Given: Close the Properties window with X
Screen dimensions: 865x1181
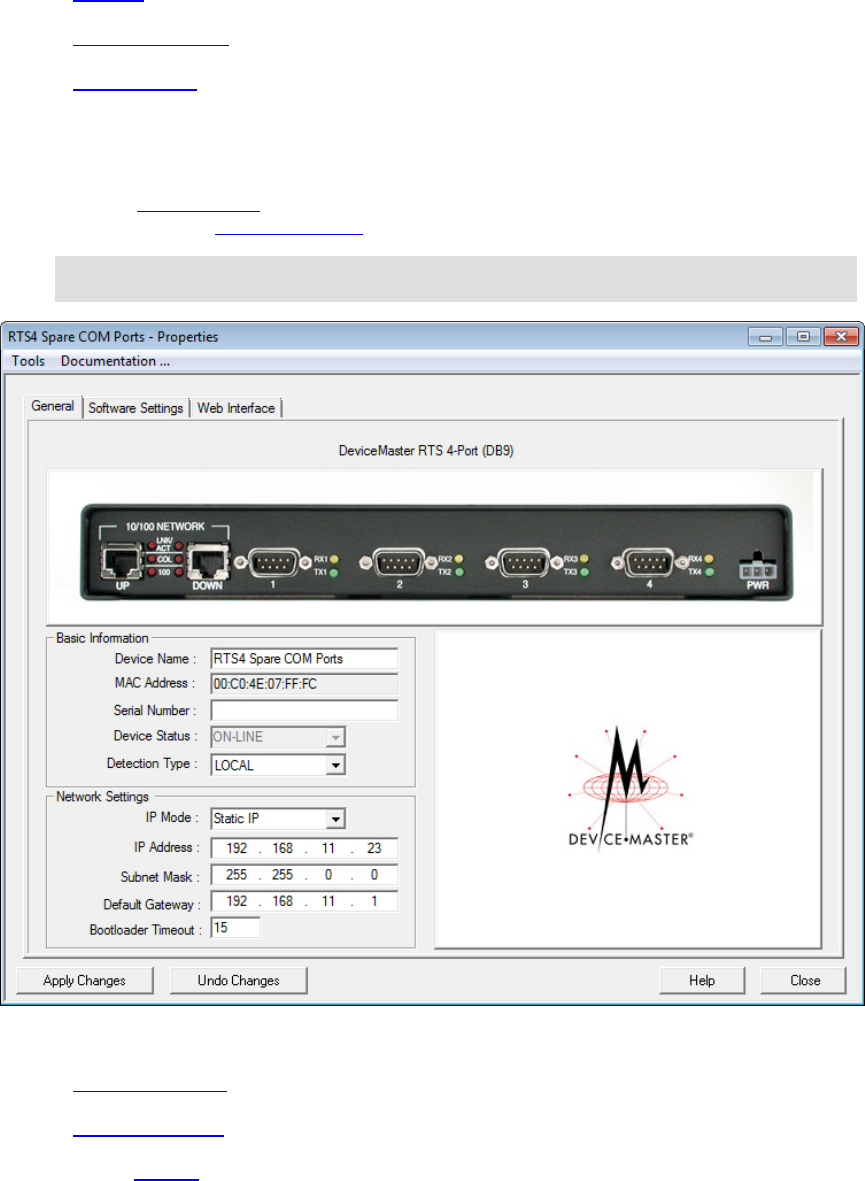Looking at the screenshot, I should pyautogui.click(x=841, y=337).
